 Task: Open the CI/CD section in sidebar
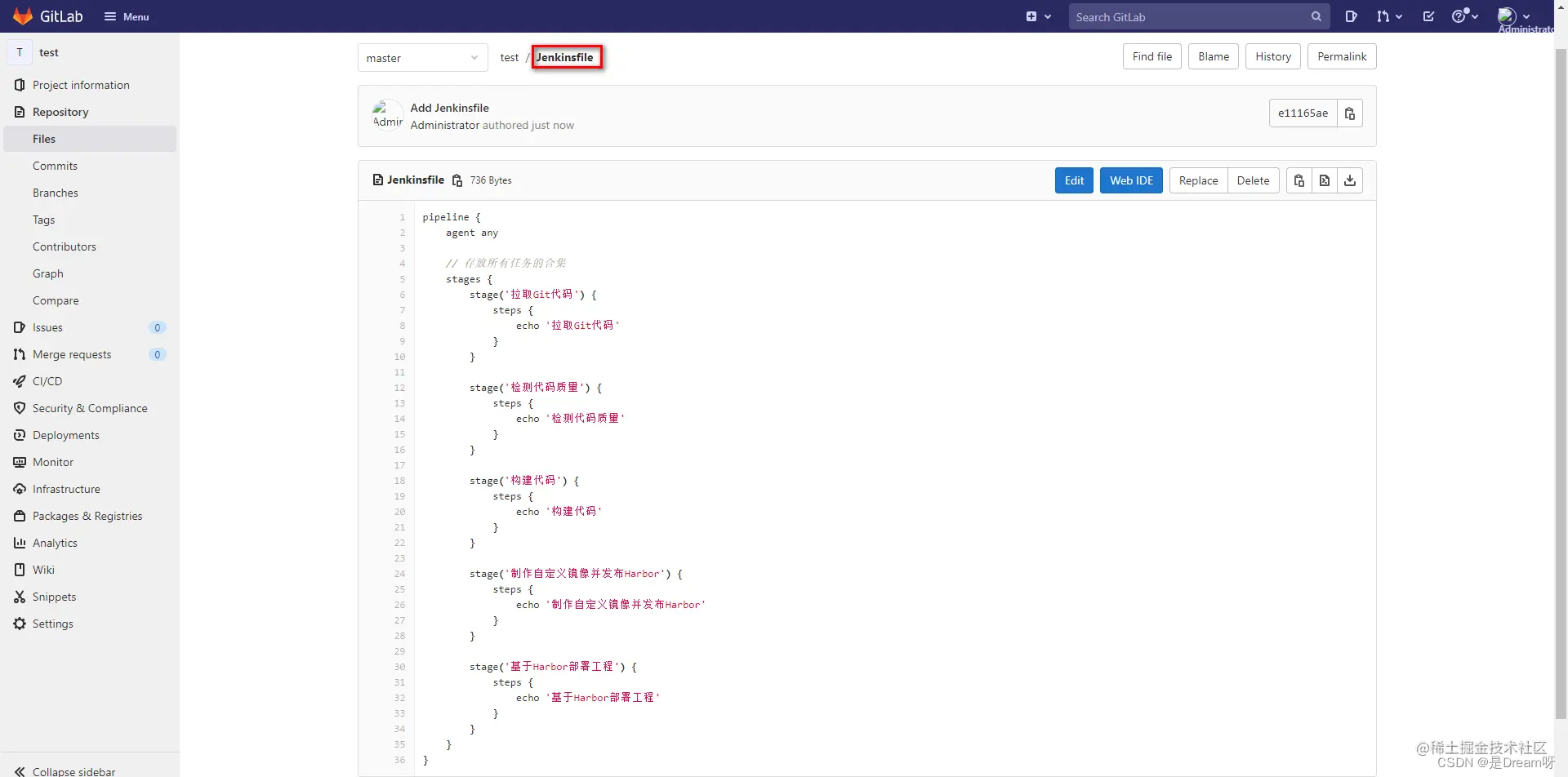[47, 381]
